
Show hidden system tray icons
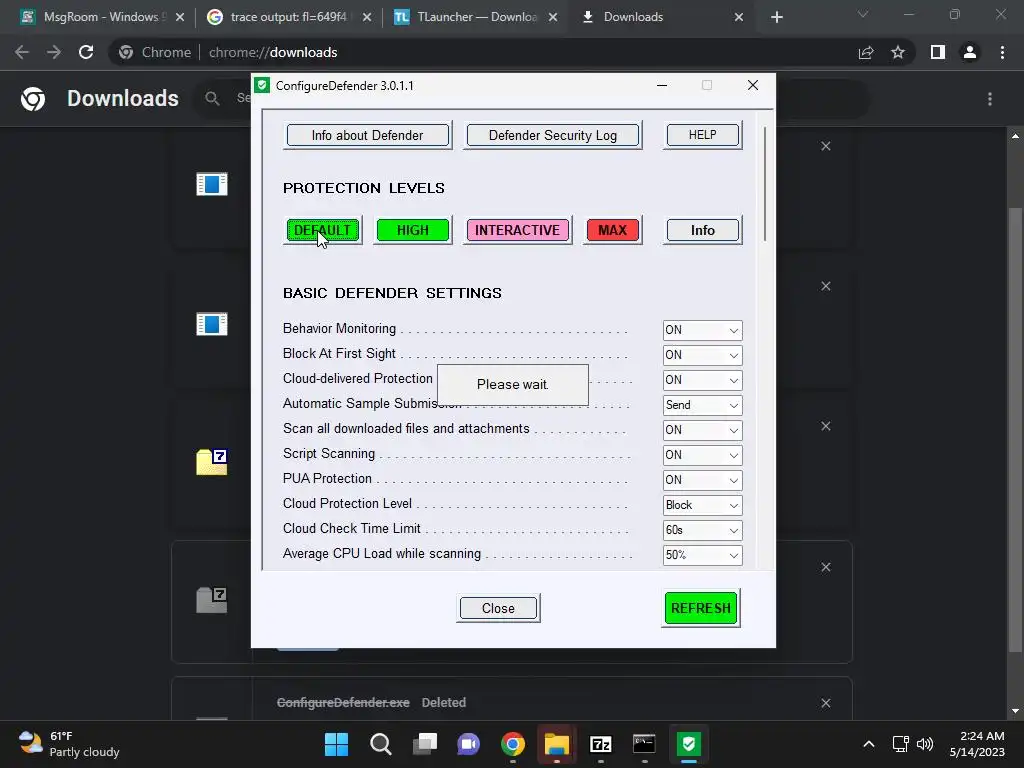(x=869, y=744)
